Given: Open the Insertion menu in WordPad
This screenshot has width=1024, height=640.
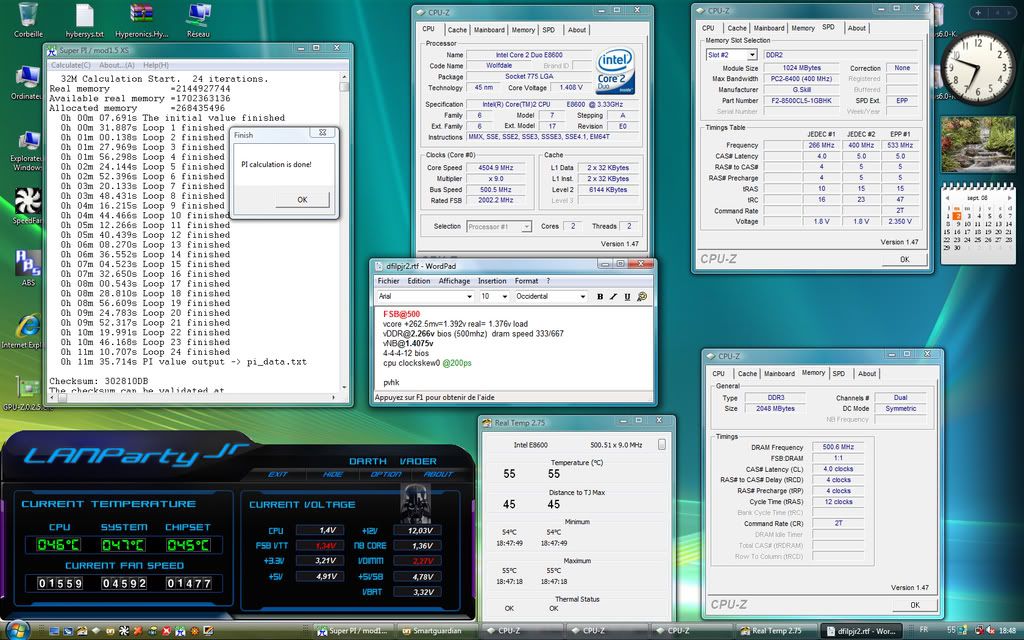Looking at the screenshot, I should (492, 281).
